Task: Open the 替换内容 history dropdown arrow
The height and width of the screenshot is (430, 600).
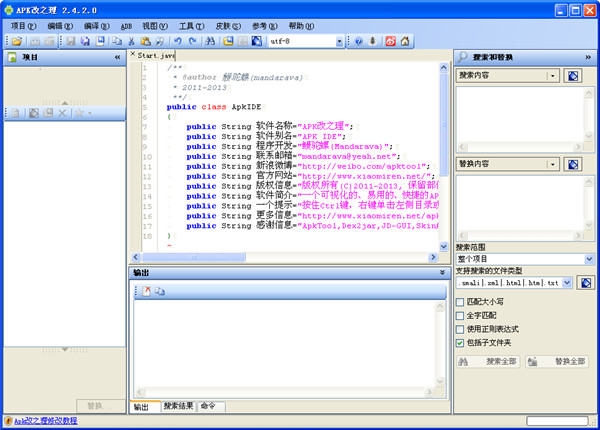Action: (553, 165)
